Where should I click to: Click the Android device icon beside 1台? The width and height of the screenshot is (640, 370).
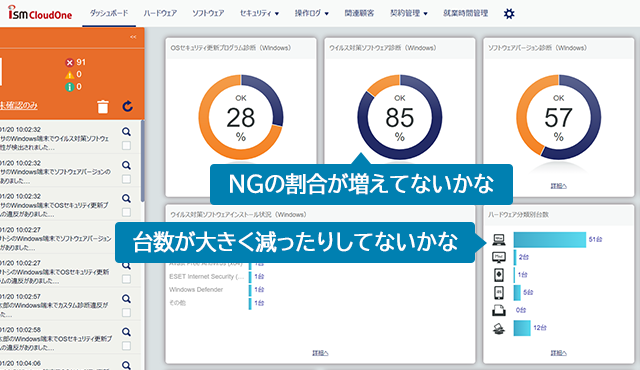(x=499, y=275)
